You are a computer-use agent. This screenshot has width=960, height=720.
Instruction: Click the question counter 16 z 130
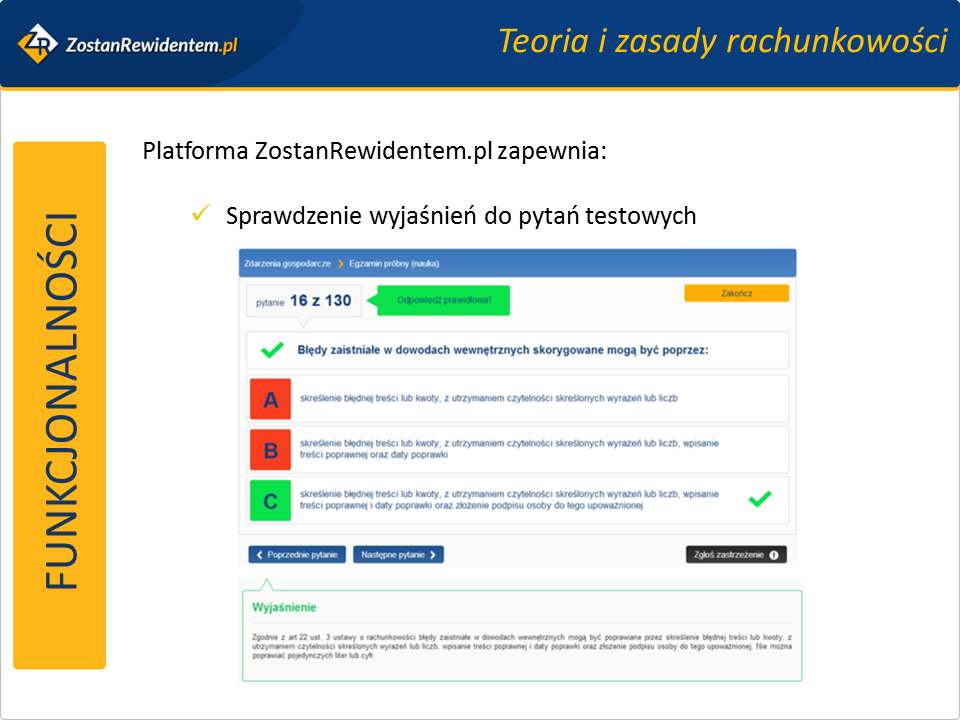tap(320, 300)
